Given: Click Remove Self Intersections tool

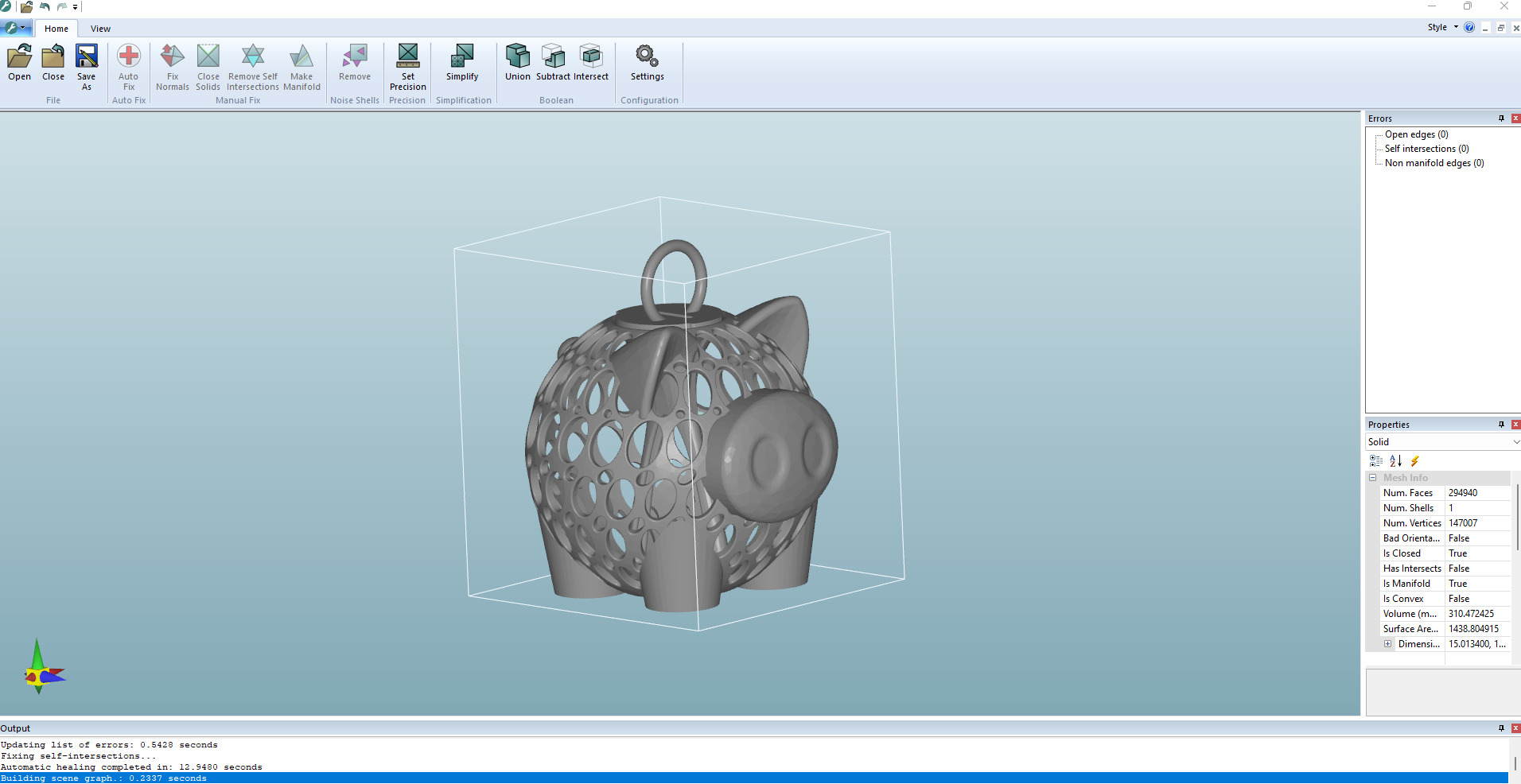Looking at the screenshot, I should point(253,67).
